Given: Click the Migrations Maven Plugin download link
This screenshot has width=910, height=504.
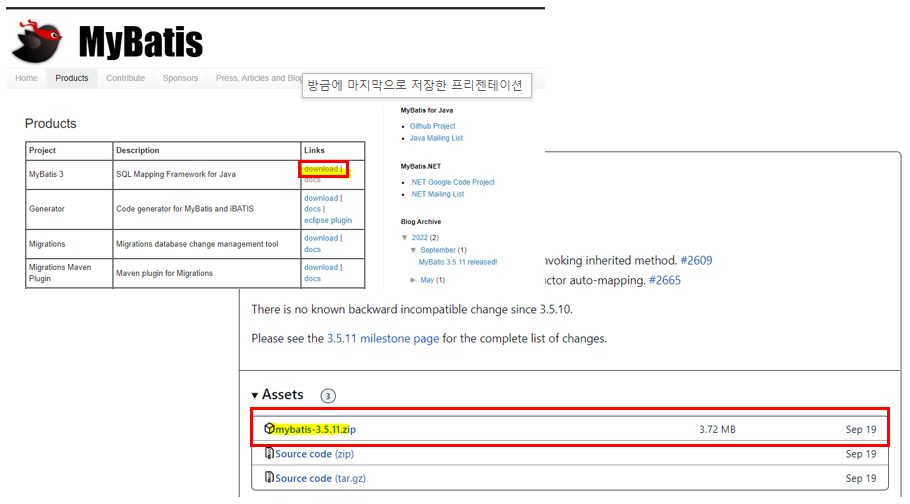Looking at the screenshot, I should [x=321, y=267].
